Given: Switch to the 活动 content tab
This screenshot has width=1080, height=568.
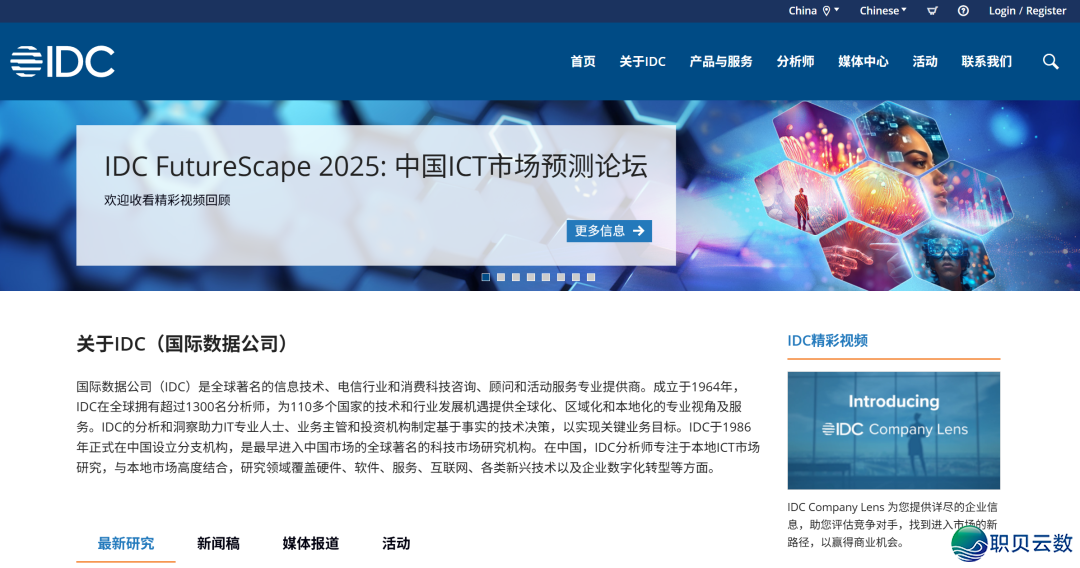Looking at the screenshot, I should click(x=396, y=543).
